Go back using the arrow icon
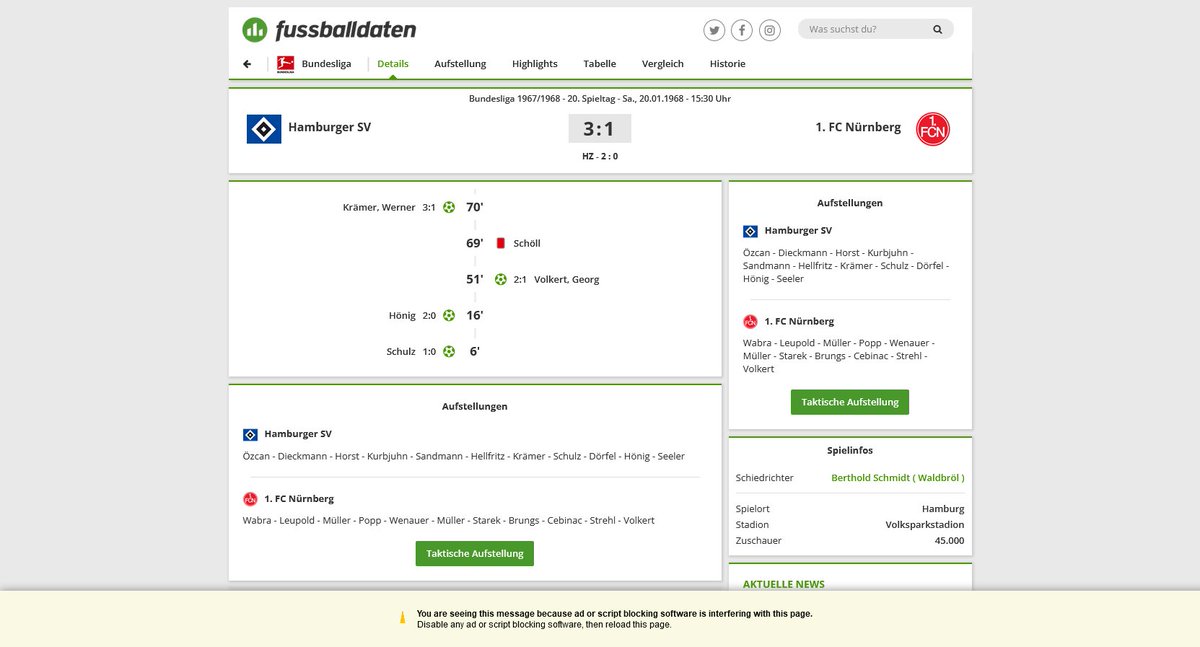 click(247, 64)
